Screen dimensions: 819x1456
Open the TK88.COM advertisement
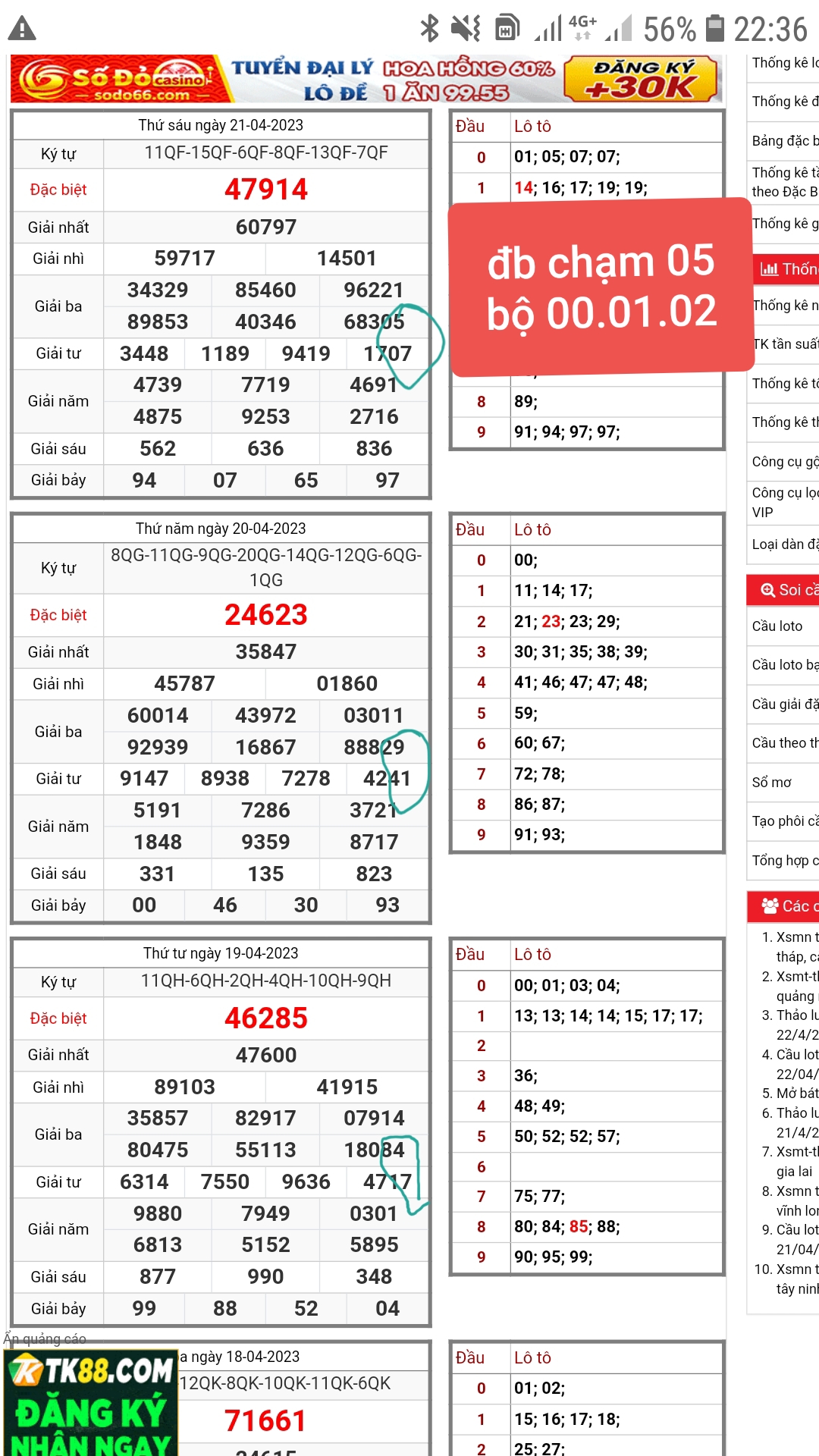(x=90, y=1402)
